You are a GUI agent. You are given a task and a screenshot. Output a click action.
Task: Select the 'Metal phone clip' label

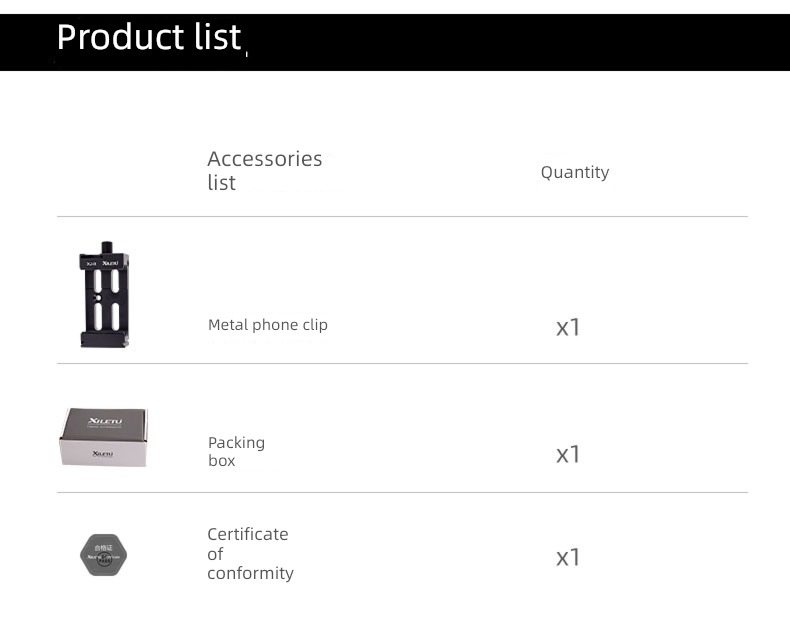click(x=268, y=325)
